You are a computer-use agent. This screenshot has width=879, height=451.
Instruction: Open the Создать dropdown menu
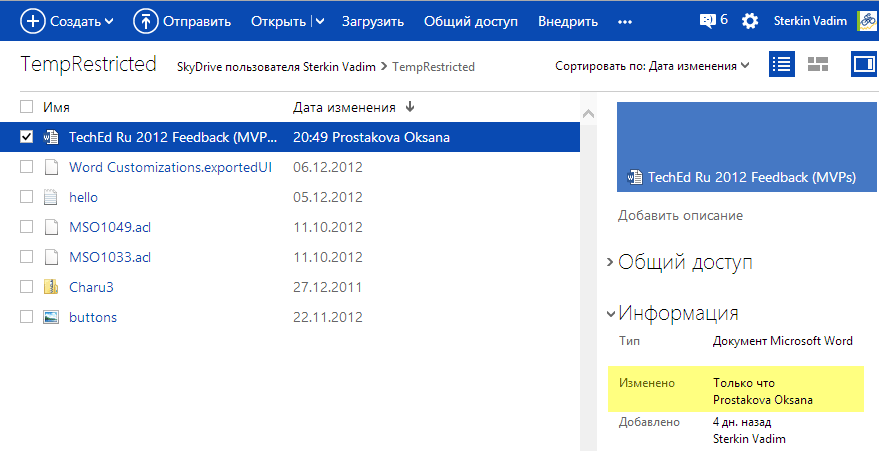[82, 21]
